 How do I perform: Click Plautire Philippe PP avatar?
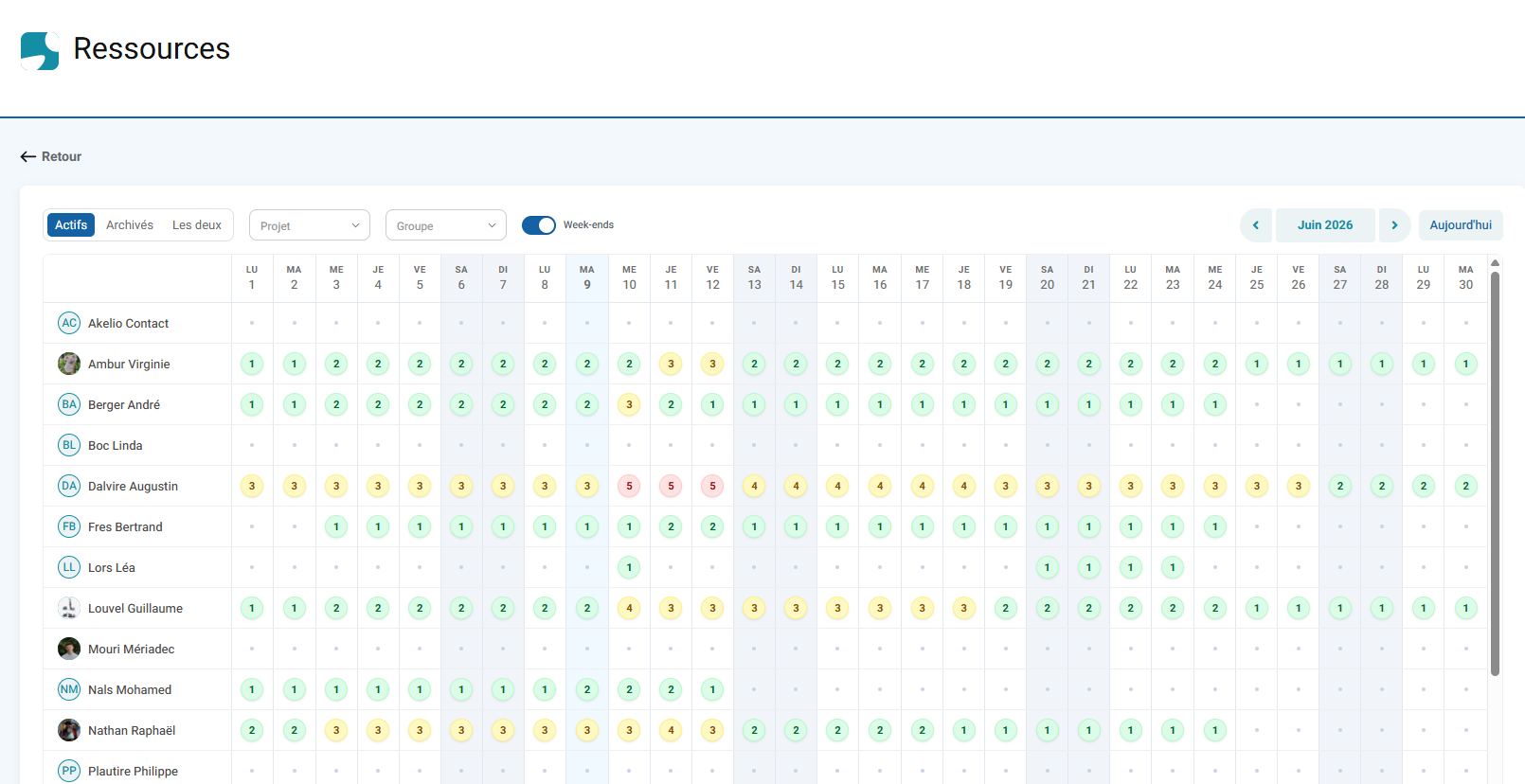click(69, 771)
